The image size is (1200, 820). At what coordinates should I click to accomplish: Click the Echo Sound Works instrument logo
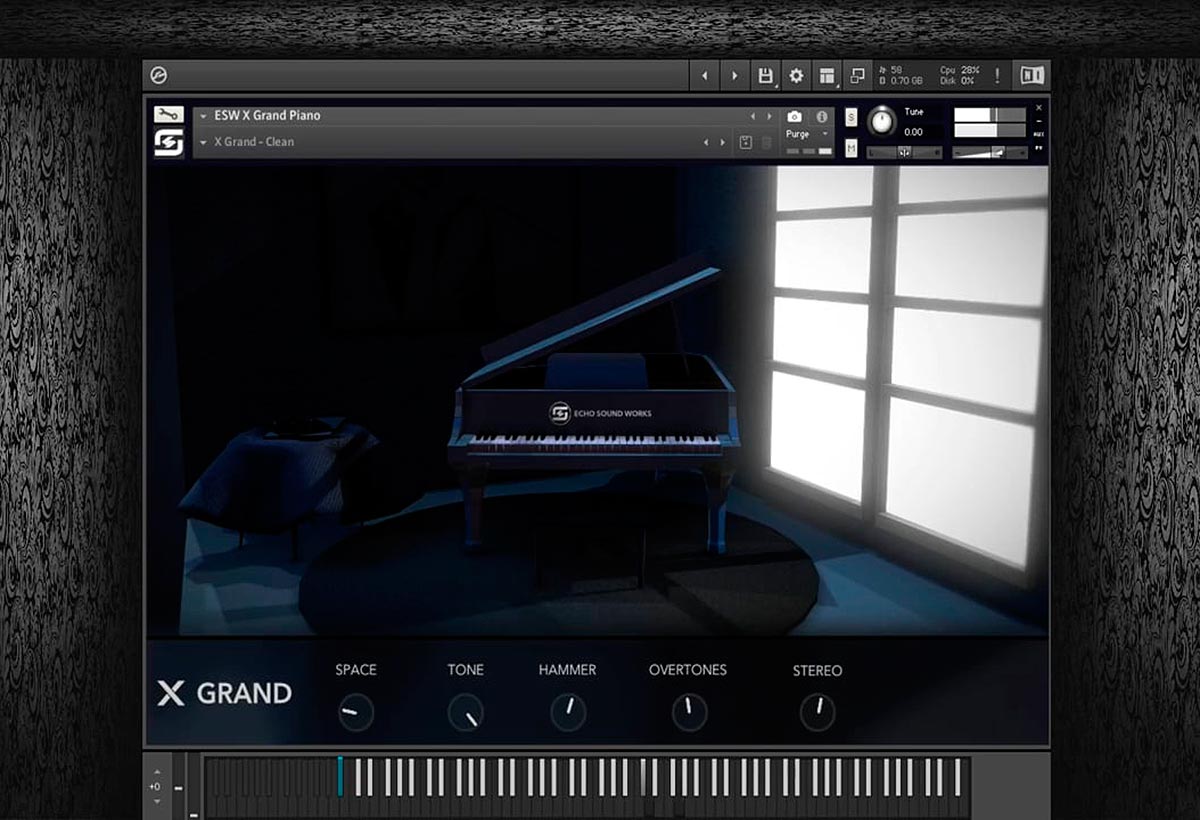coord(168,143)
